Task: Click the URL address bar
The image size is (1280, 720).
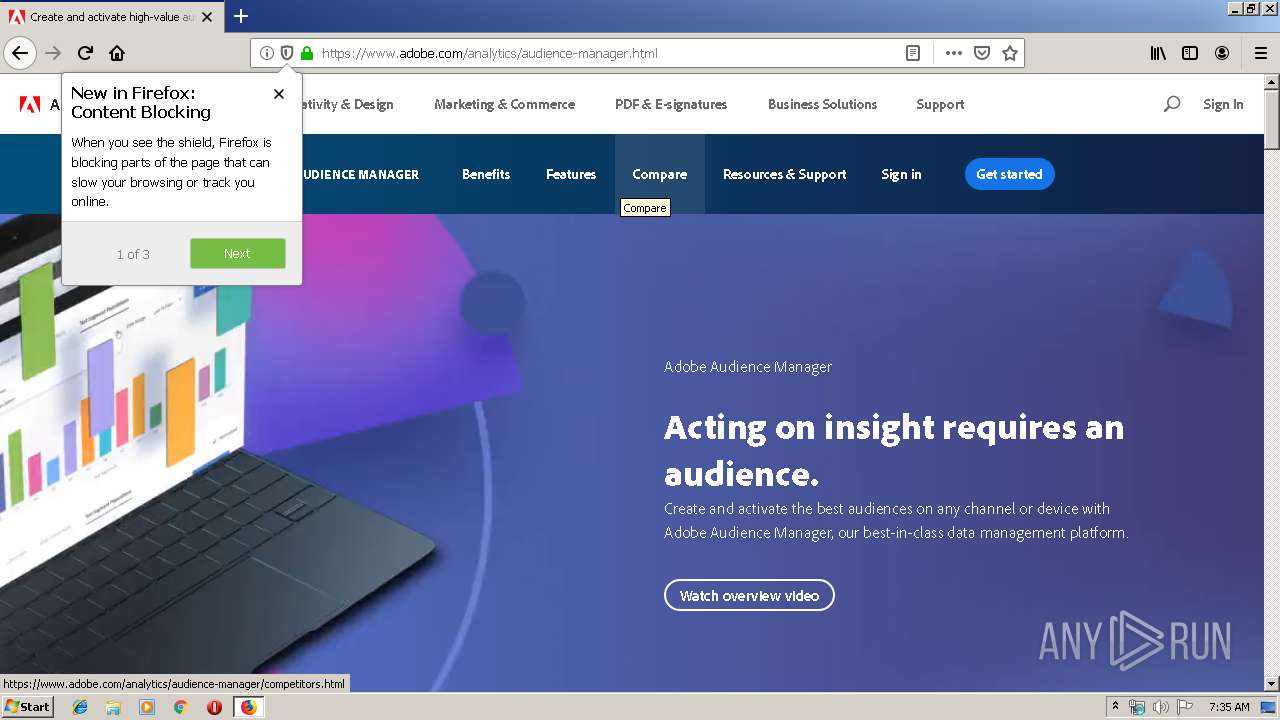Action: coord(610,53)
